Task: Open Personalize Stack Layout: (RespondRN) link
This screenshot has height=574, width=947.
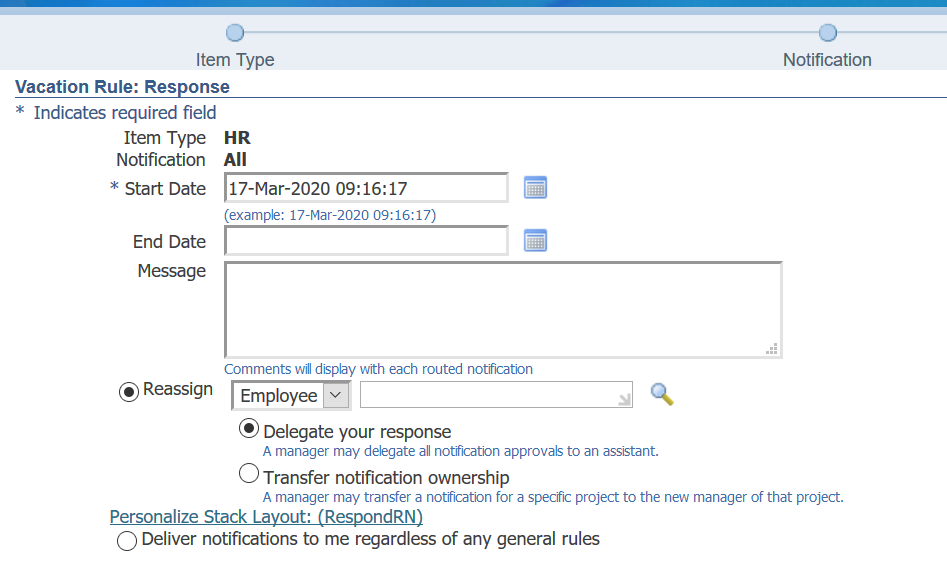Action: click(266, 517)
